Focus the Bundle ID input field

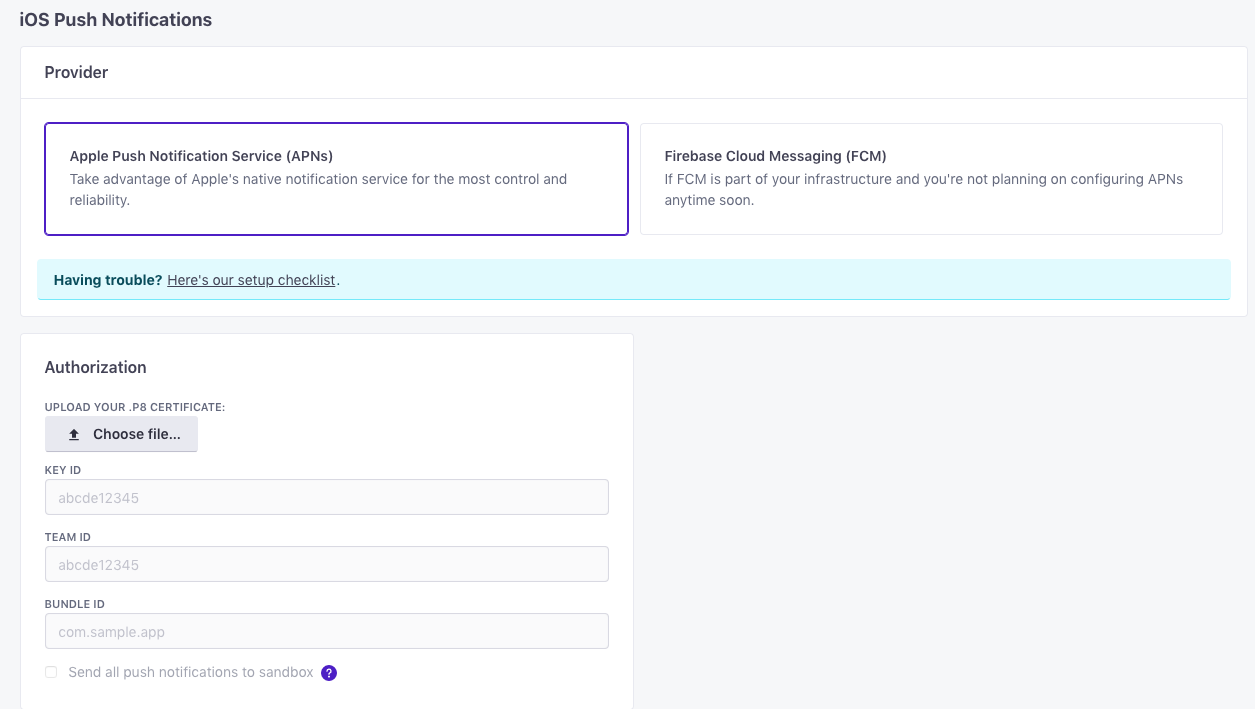[x=327, y=631]
